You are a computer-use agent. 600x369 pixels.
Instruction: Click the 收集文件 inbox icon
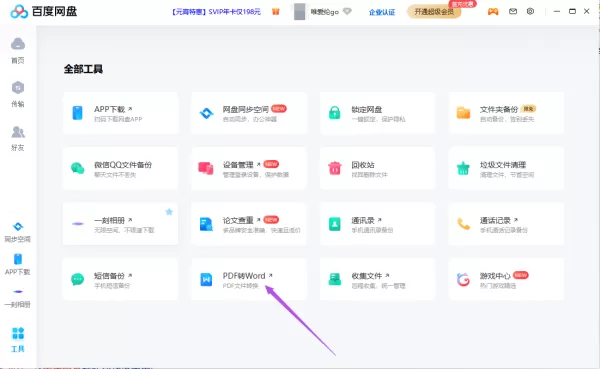(334, 279)
